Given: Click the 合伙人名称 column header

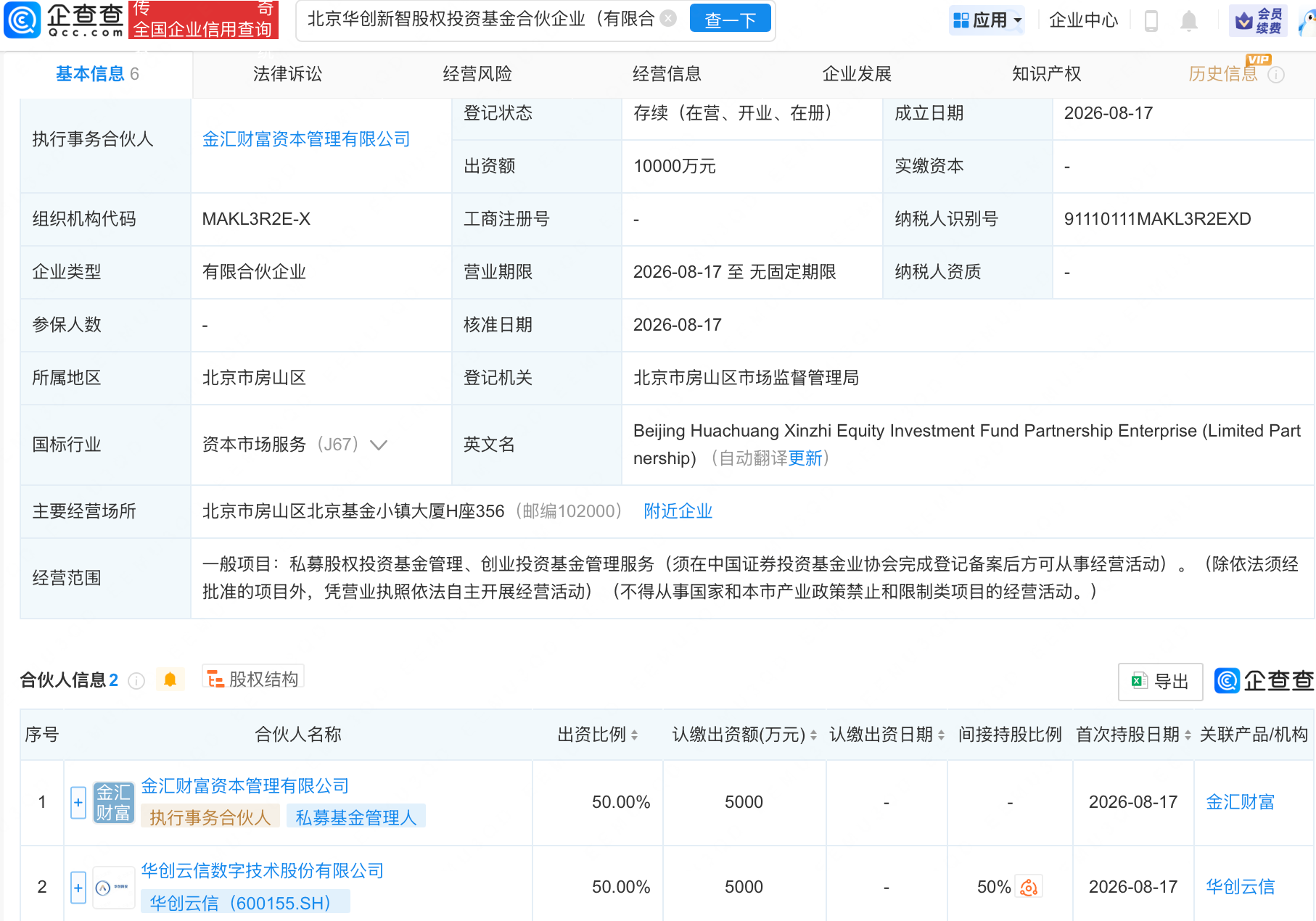Looking at the screenshot, I should pos(298,735).
